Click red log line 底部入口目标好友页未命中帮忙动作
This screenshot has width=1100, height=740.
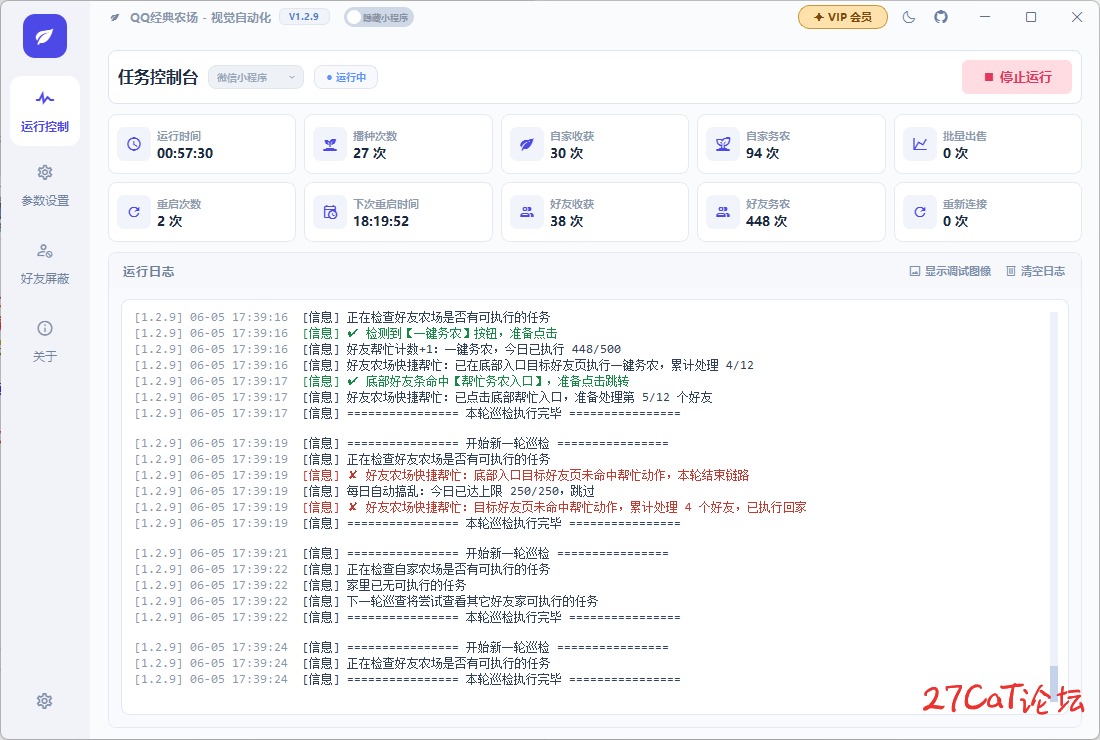click(x=442, y=475)
